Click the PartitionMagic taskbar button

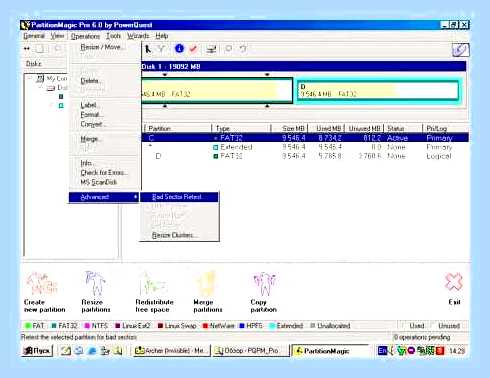coord(331,351)
